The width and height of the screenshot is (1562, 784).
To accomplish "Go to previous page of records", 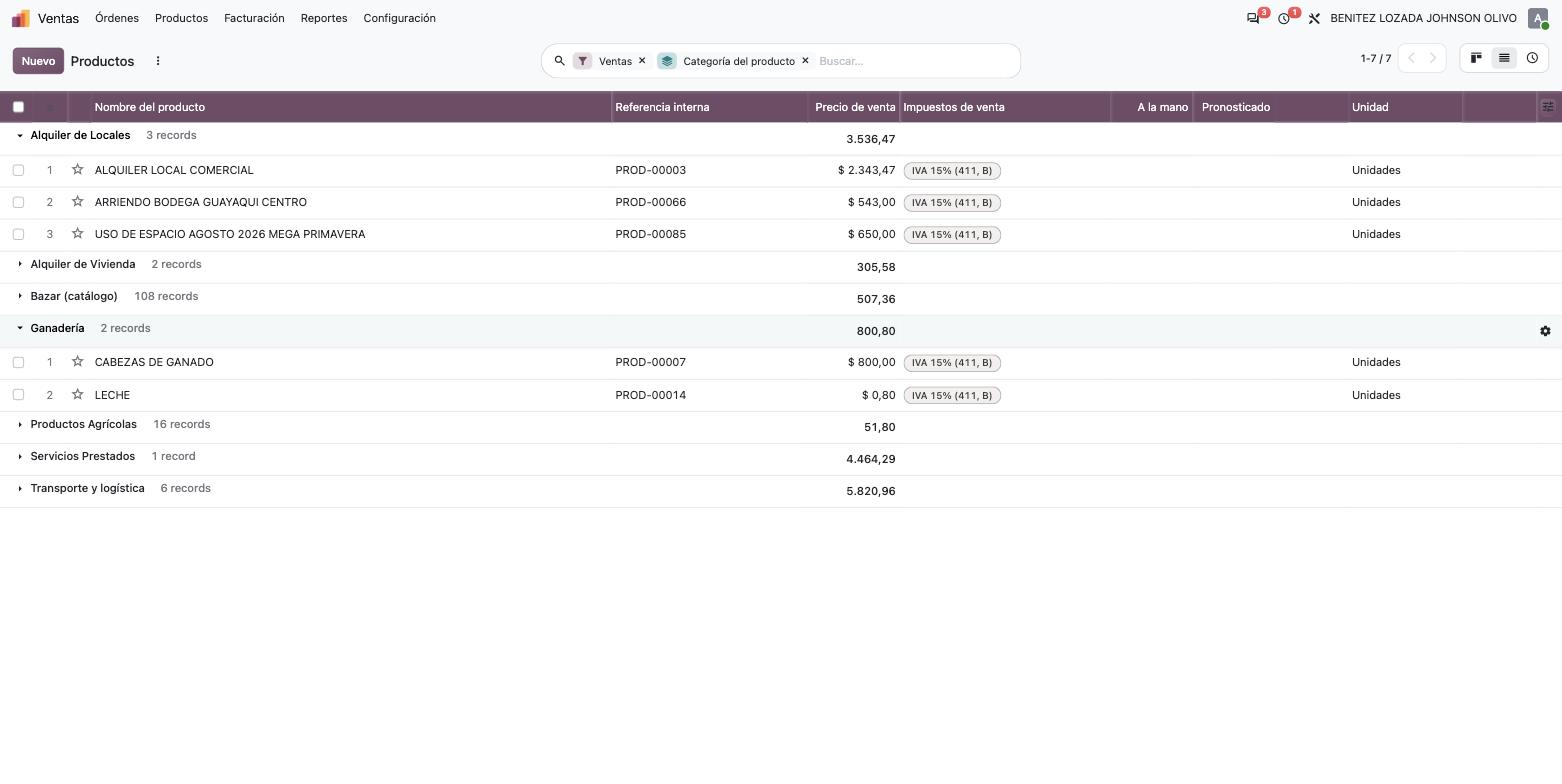I will click(1411, 58).
